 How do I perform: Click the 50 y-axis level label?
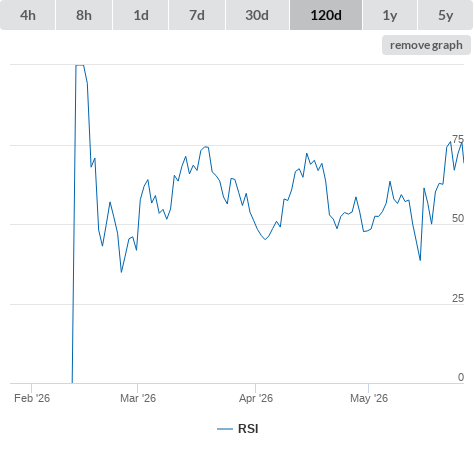pos(458,218)
